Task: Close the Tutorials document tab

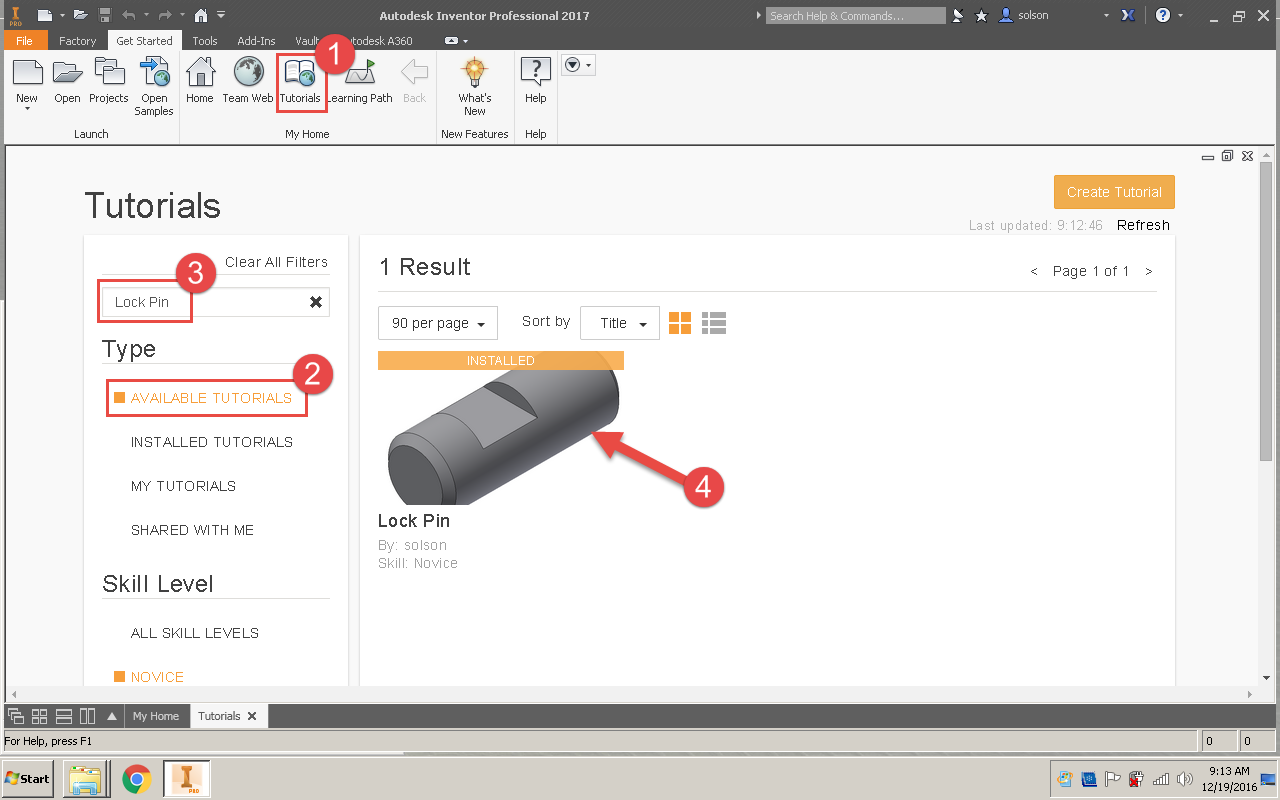Action: point(252,716)
